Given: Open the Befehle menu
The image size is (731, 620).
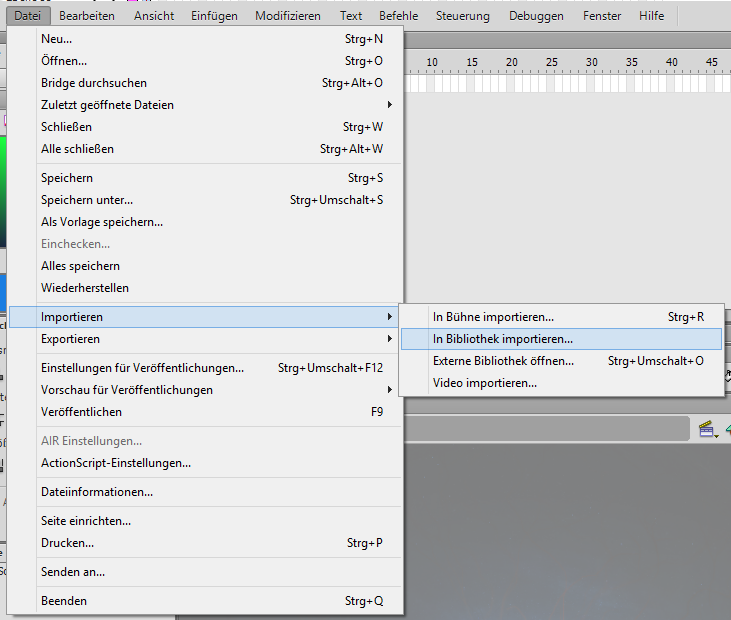Looking at the screenshot, I should point(398,16).
